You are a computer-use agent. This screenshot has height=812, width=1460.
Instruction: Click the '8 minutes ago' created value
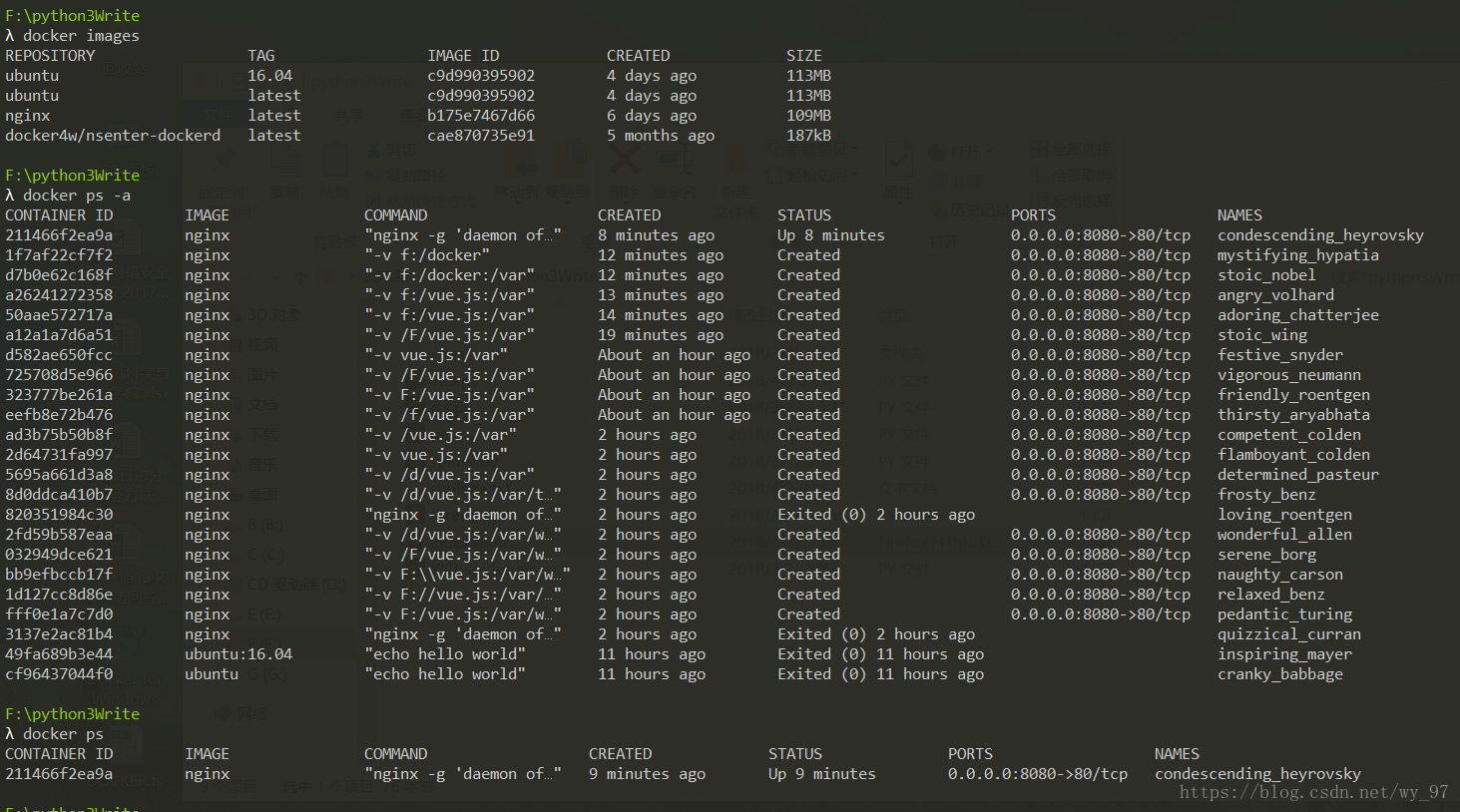(656, 235)
